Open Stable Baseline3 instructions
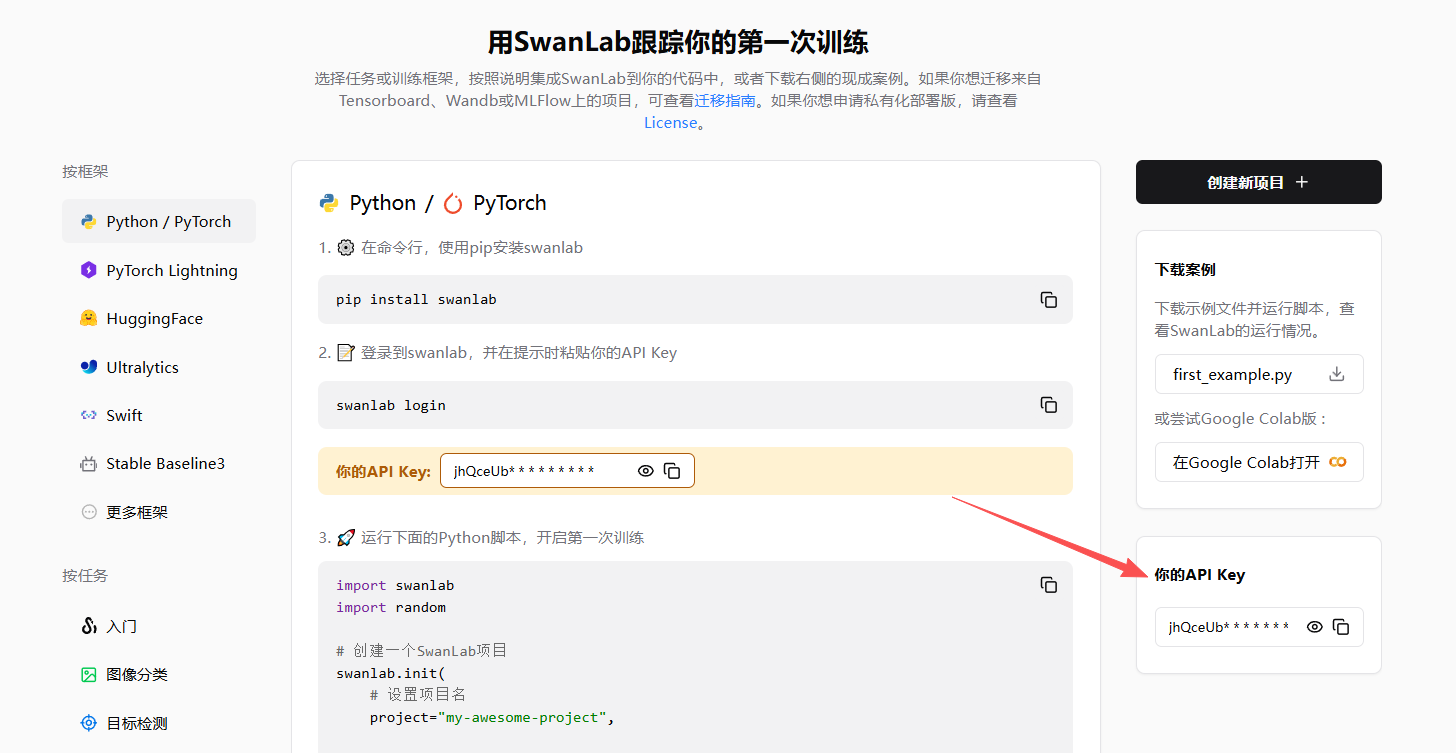This screenshot has height=753, width=1456. [159, 464]
